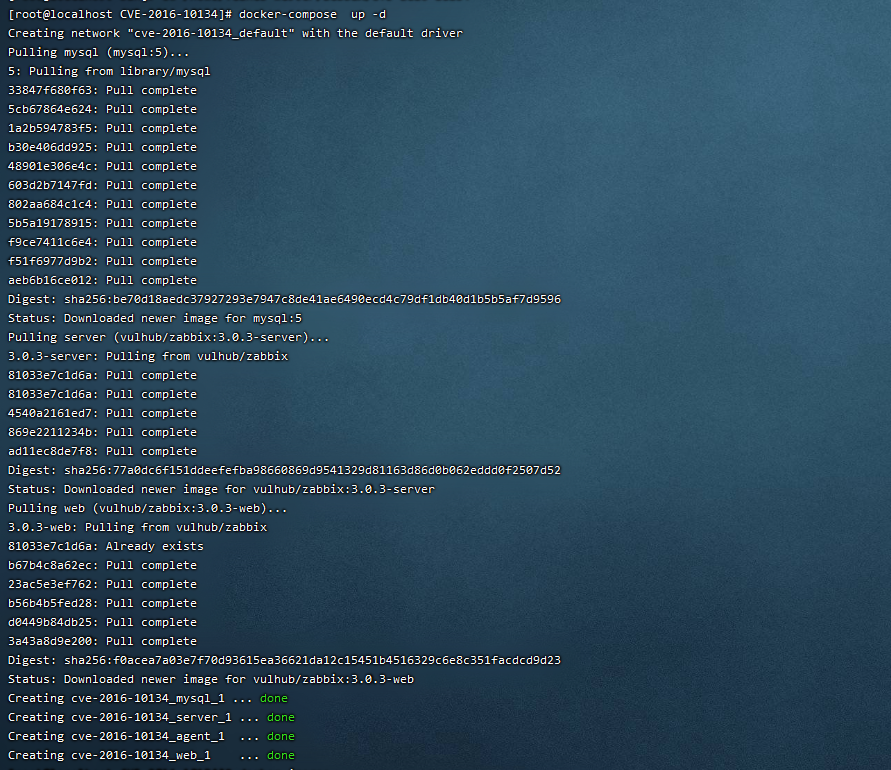Select layer line '603d2b7147fd: Pull complete'
This screenshot has width=891, height=770.
pos(102,185)
